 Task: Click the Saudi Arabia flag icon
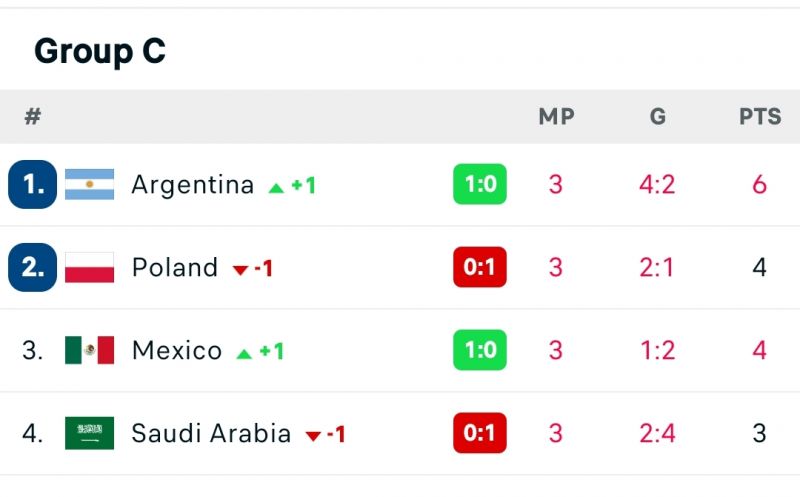tap(89, 433)
